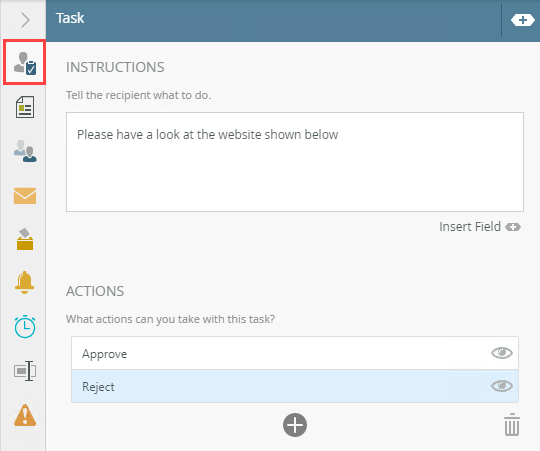Open the Deadline clock tab
The image size is (540, 451).
(x=25, y=327)
